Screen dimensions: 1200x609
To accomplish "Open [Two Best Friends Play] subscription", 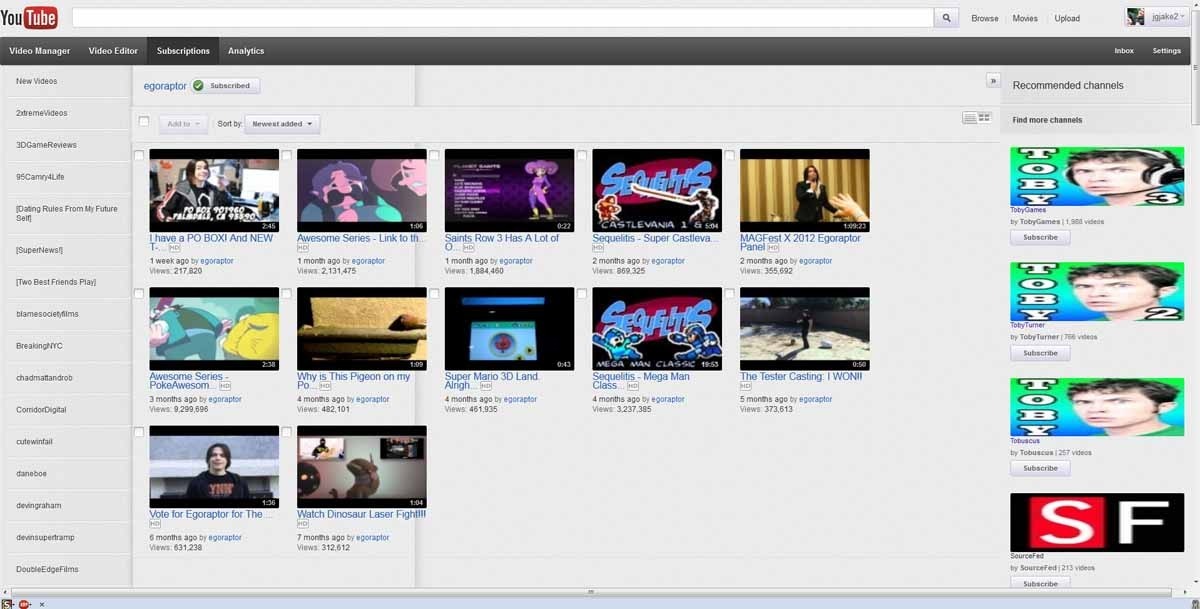I will coord(56,282).
